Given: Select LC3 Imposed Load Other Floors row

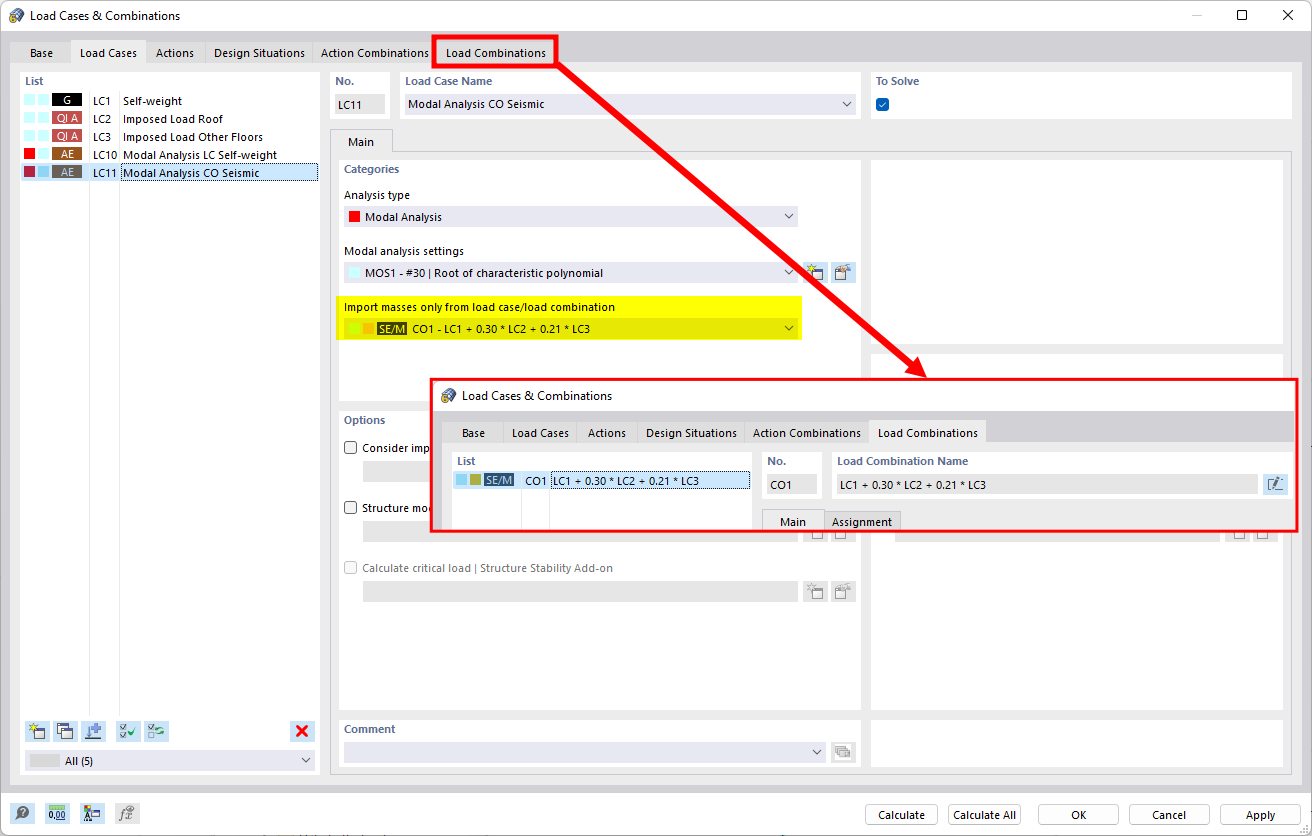Looking at the screenshot, I should coord(170,136).
